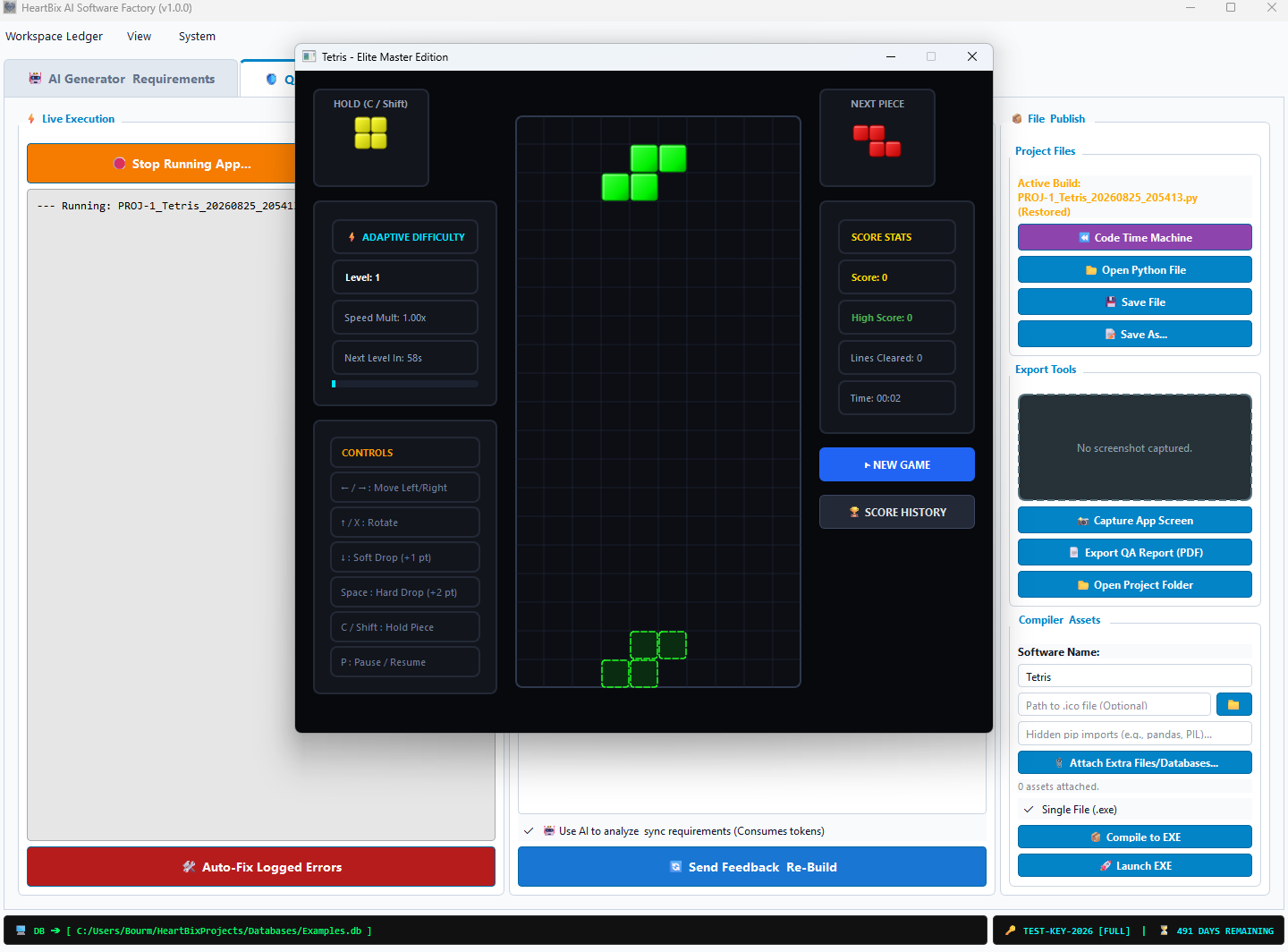The image size is (1288, 952).
Task: Click the SCORE STATS header
Action: point(897,237)
